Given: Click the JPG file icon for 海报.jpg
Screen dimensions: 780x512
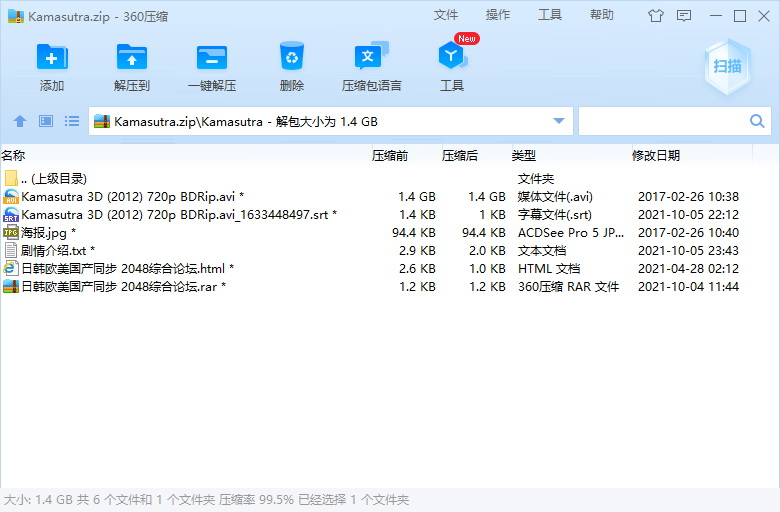Looking at the screenshot, I should (x=11, y=232).
